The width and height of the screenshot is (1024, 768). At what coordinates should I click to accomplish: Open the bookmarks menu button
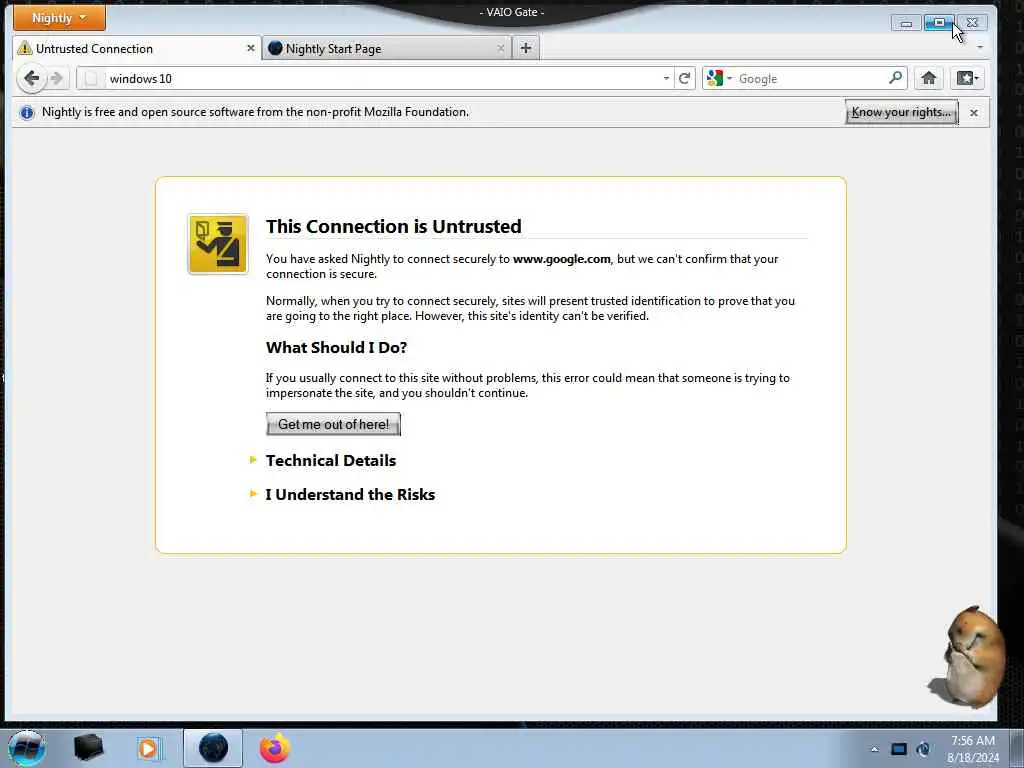tap(967, 78)
